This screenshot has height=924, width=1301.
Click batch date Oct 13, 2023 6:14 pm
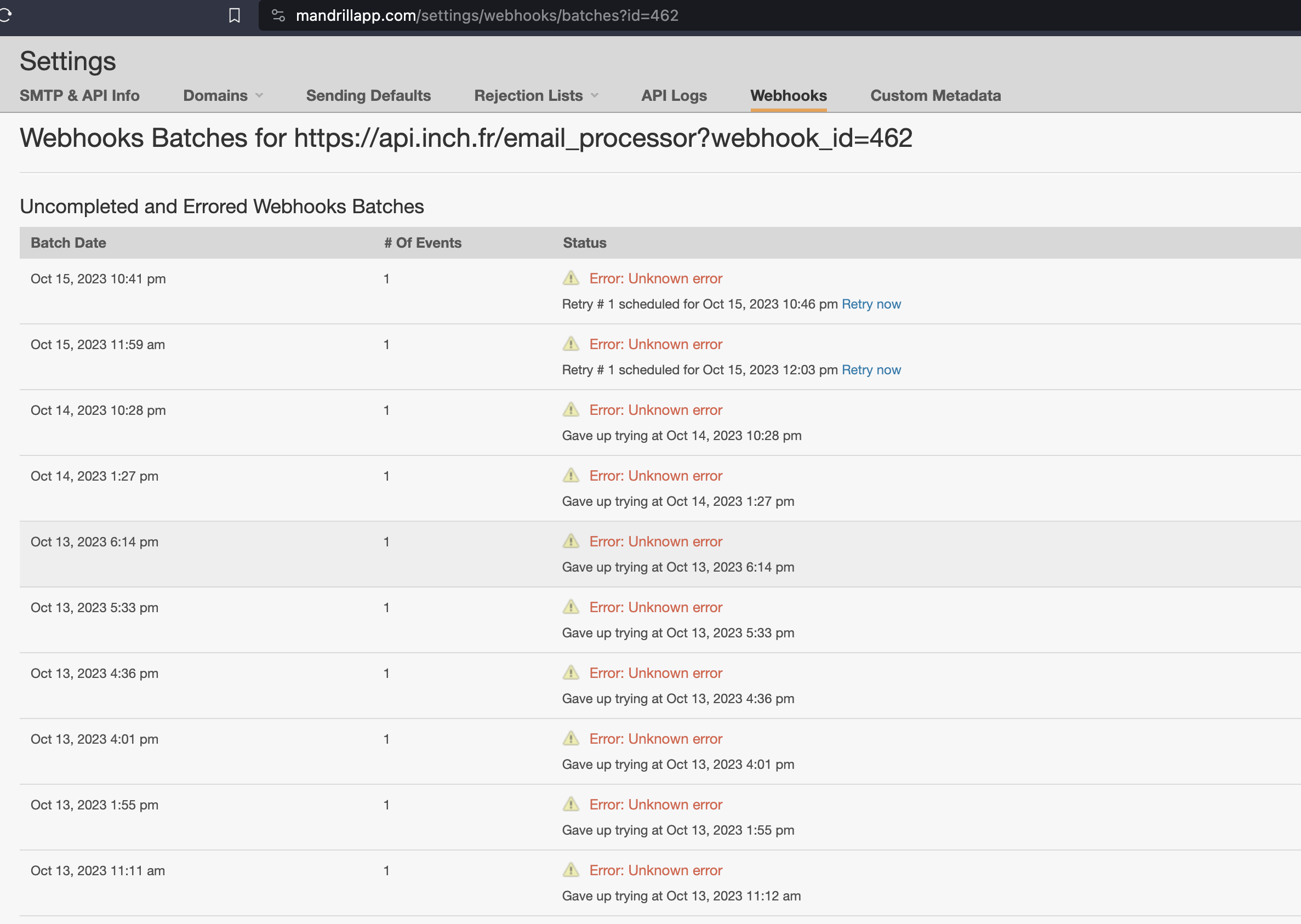pos(94,541)
